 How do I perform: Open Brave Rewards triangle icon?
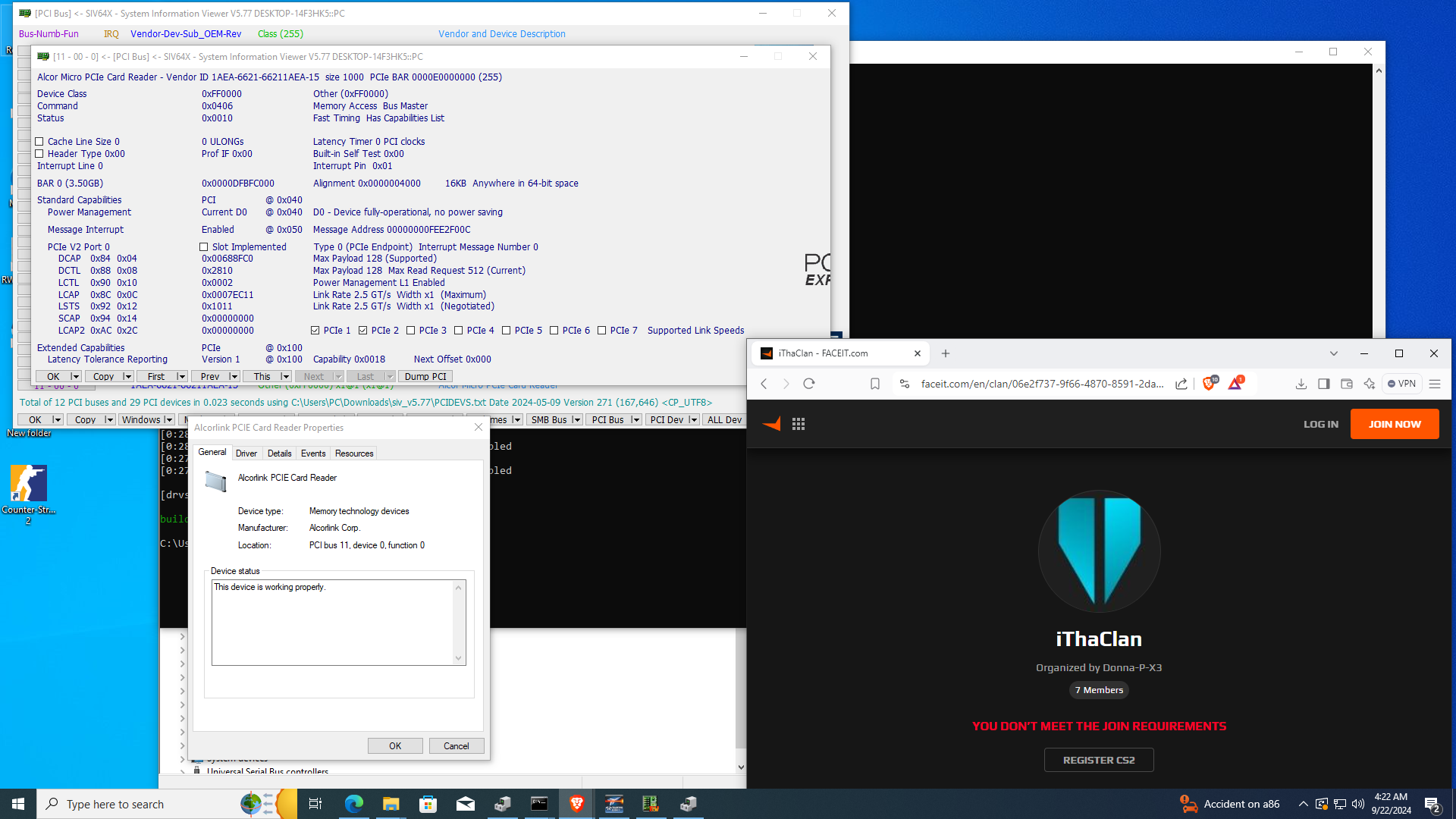tap(1235, 384)
